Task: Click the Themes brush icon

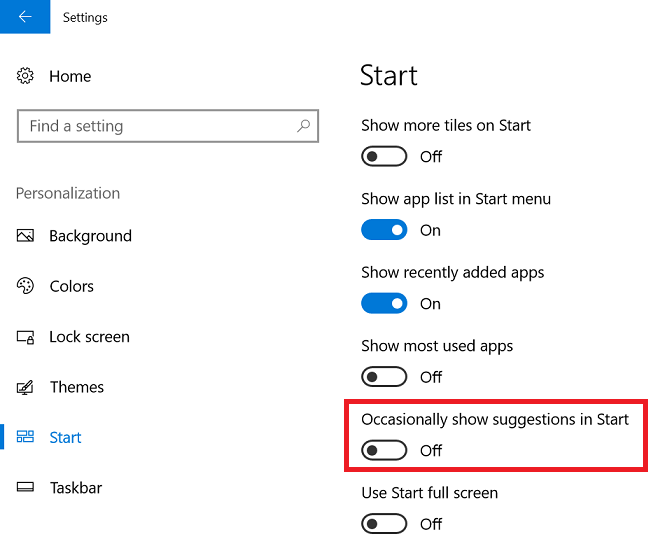Action: [25, 387]
